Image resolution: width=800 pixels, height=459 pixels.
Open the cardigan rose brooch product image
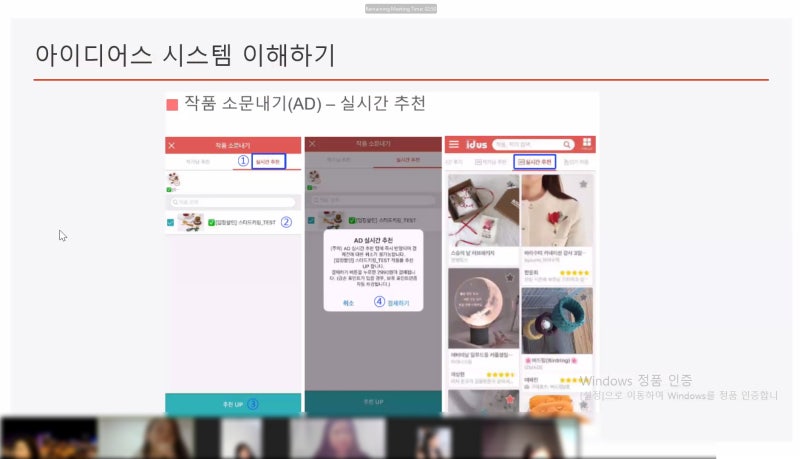557,211
